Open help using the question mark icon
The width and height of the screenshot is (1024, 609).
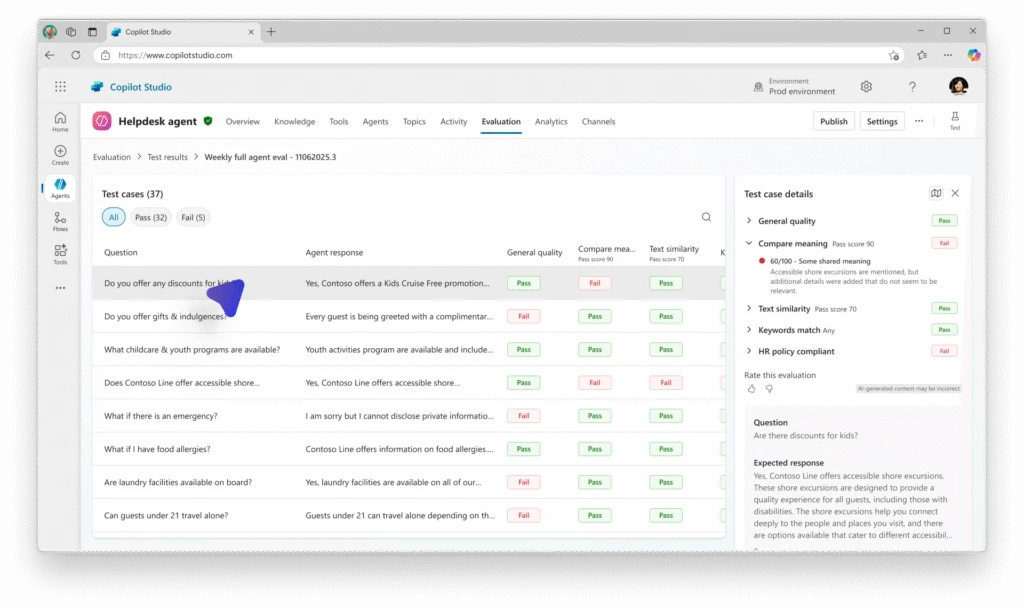click(x=912, y=87)
